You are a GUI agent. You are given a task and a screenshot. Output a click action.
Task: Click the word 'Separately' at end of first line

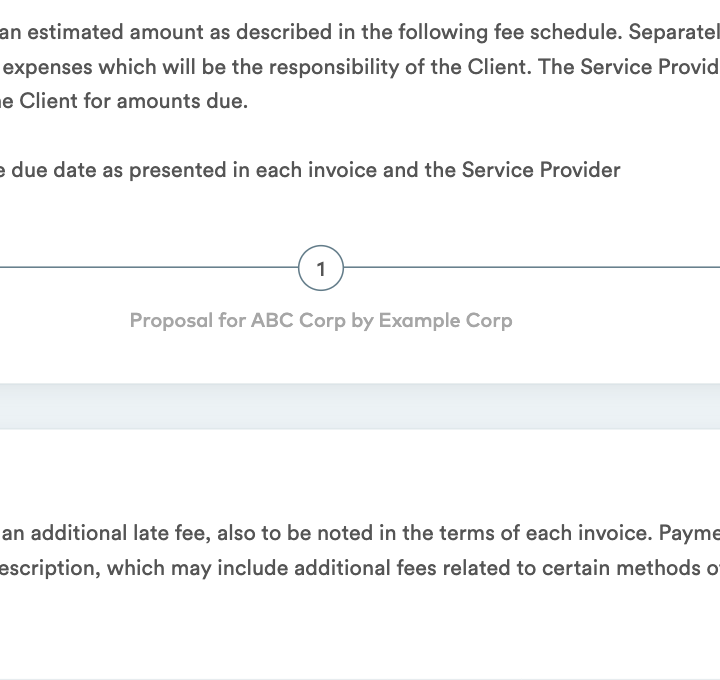674,33
